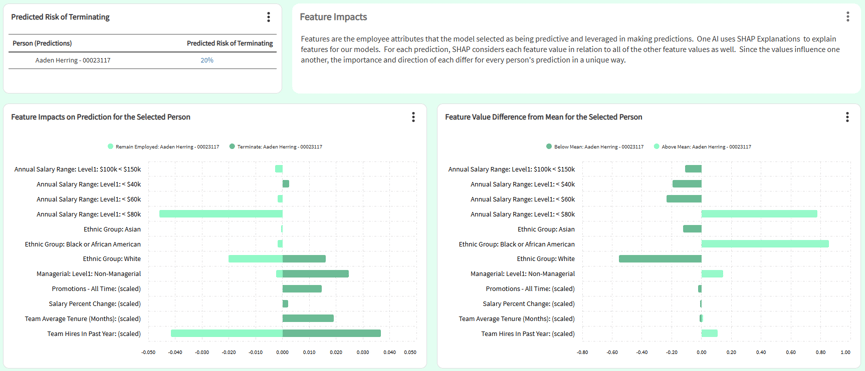865x371 pixels.
Task: Open the Feature Impacts panel options menu
Action: [847, 17]
